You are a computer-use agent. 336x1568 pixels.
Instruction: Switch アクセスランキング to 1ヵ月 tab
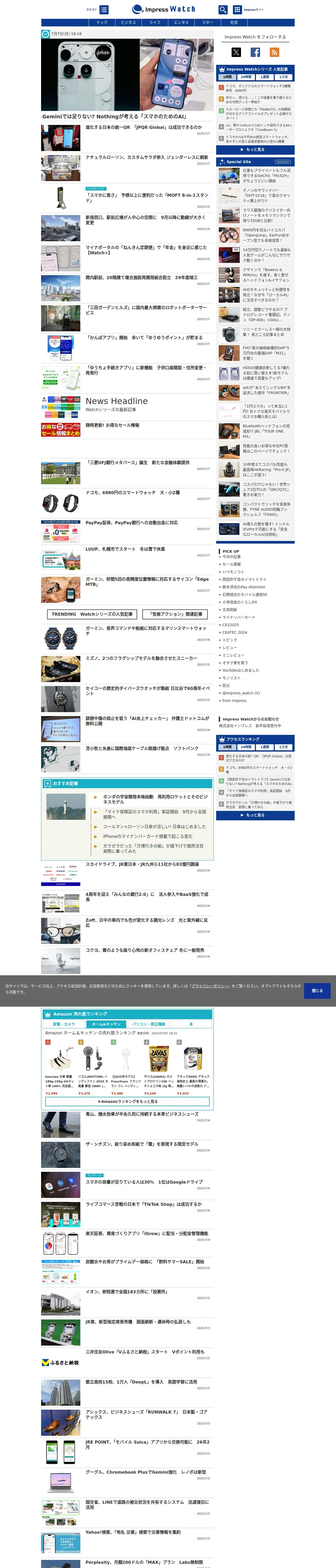click(x=284, y=747)
